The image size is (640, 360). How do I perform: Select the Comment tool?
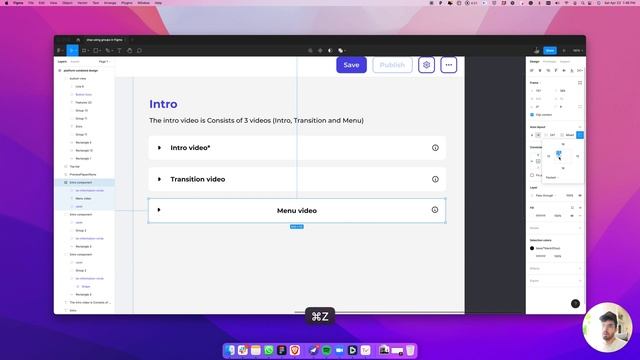pos(139,51)
